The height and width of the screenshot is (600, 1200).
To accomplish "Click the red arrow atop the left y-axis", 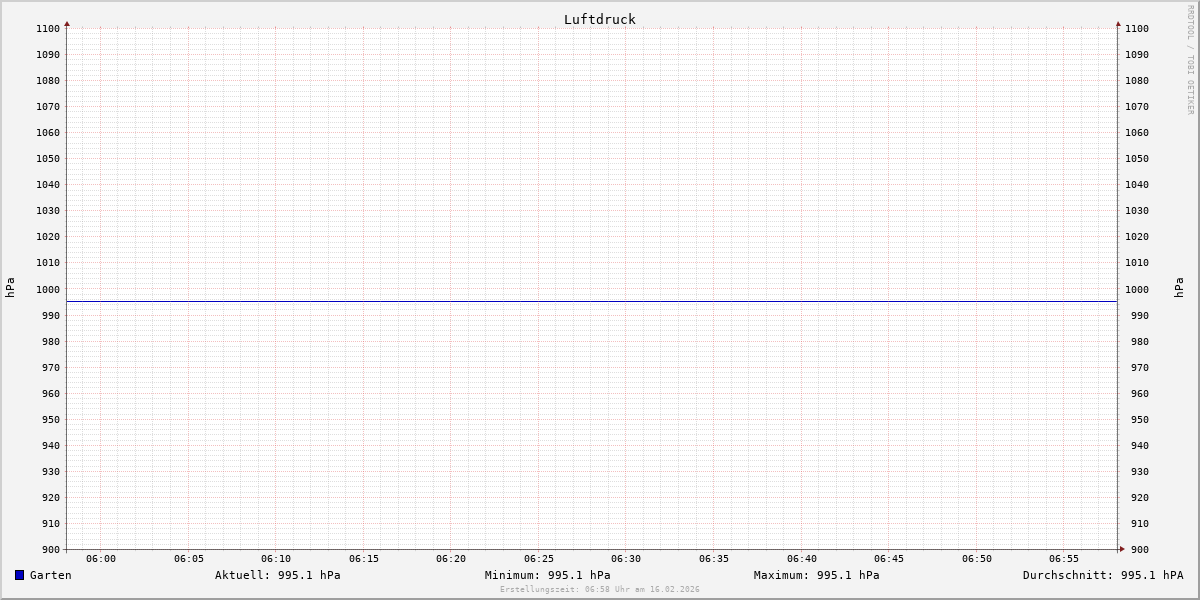I will [67, 23].
